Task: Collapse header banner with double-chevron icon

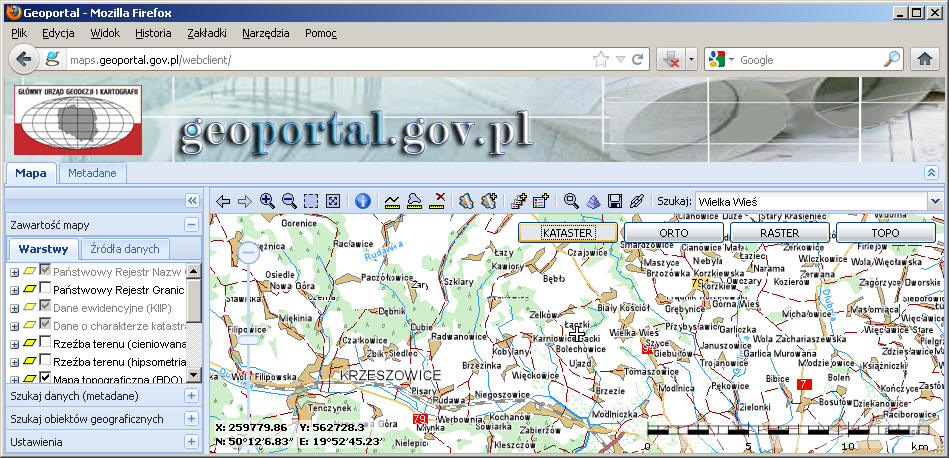Action: 931,173
